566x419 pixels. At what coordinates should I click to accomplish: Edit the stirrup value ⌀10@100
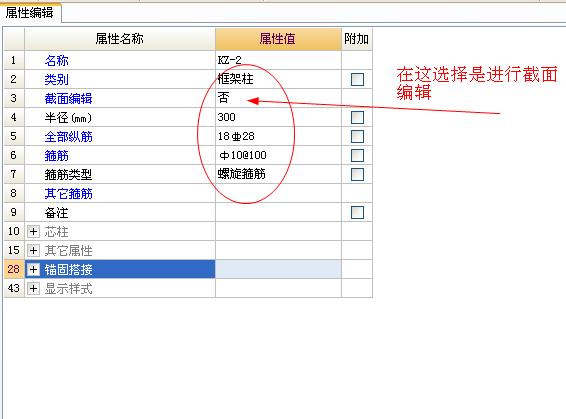coord(278,156)
